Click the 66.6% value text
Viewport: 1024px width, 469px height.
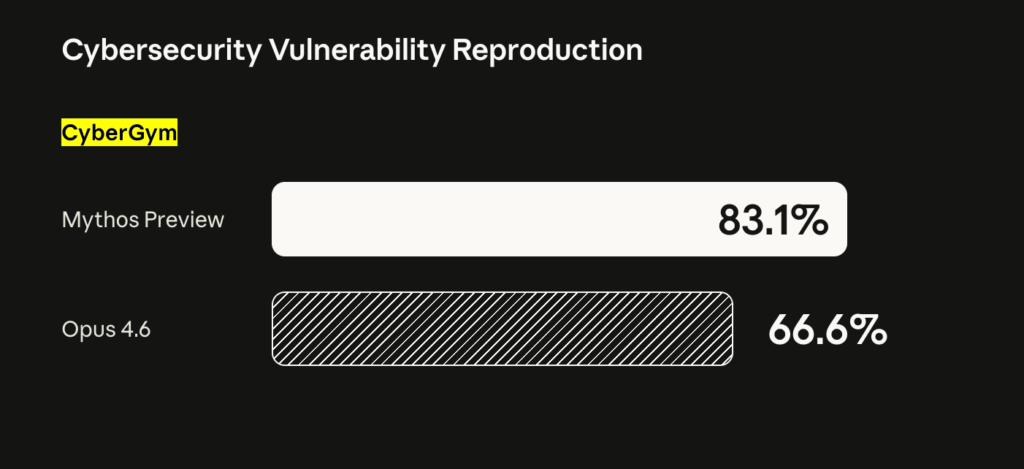point(827,329)
